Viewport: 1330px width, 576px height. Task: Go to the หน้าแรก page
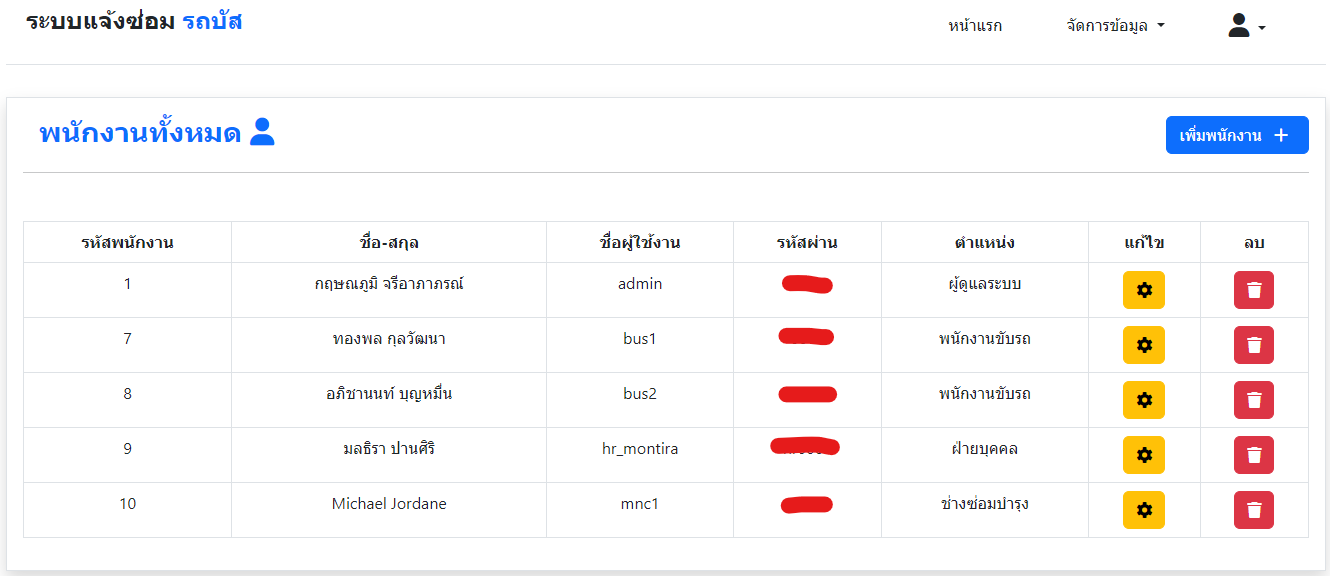click(975, 26)
